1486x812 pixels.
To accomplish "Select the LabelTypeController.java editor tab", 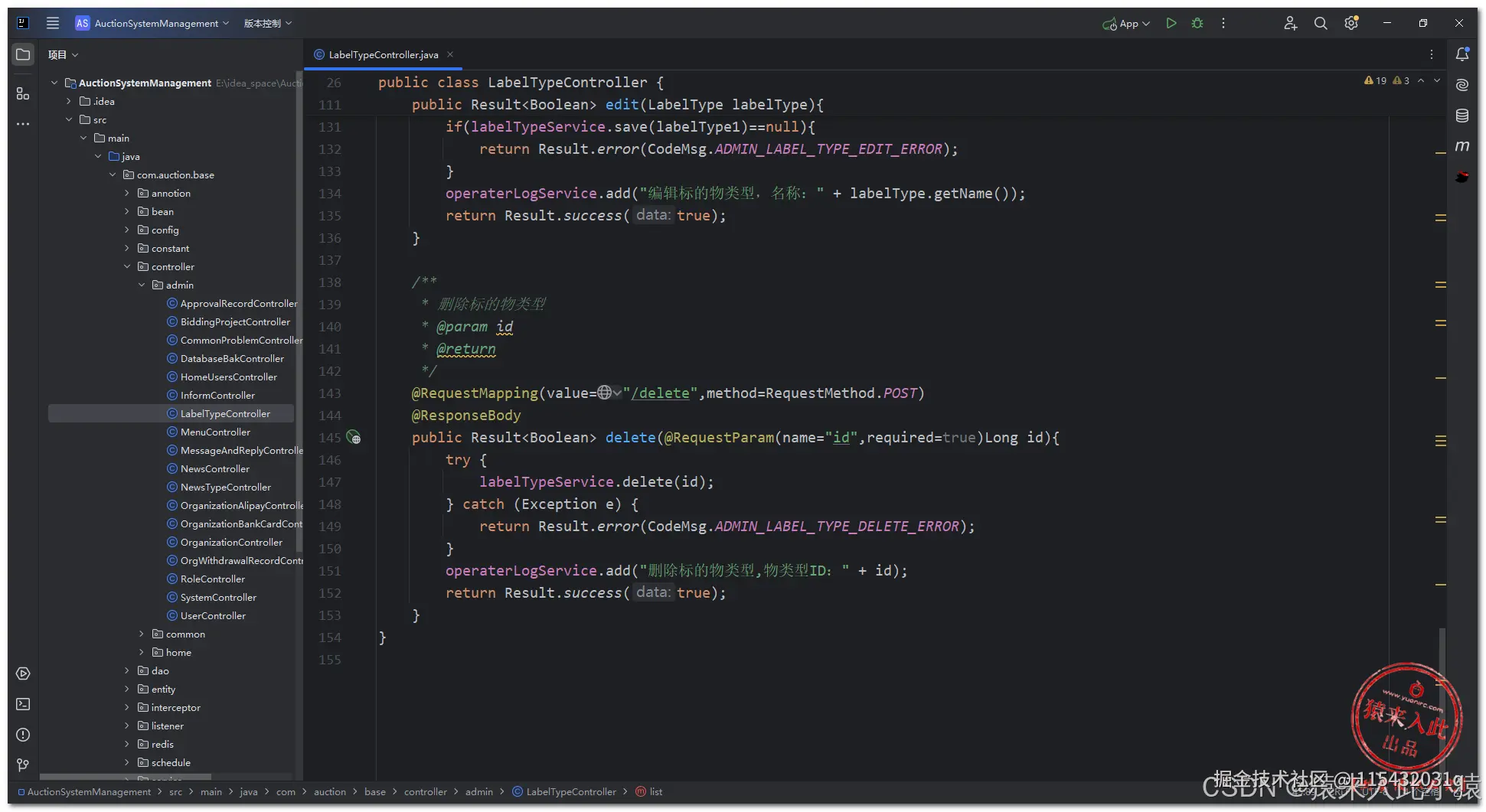I will (384, 54).
